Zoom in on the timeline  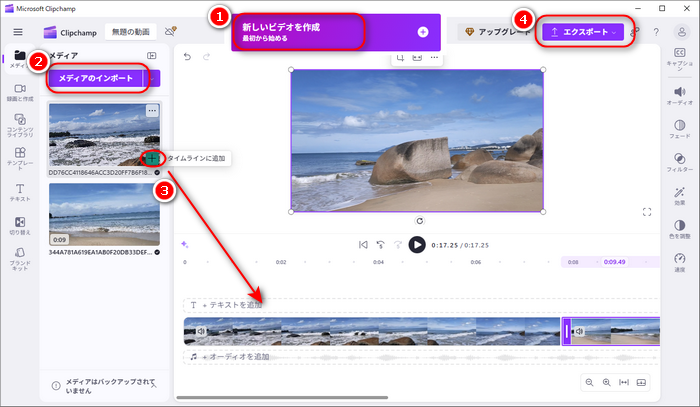point(605,382)
